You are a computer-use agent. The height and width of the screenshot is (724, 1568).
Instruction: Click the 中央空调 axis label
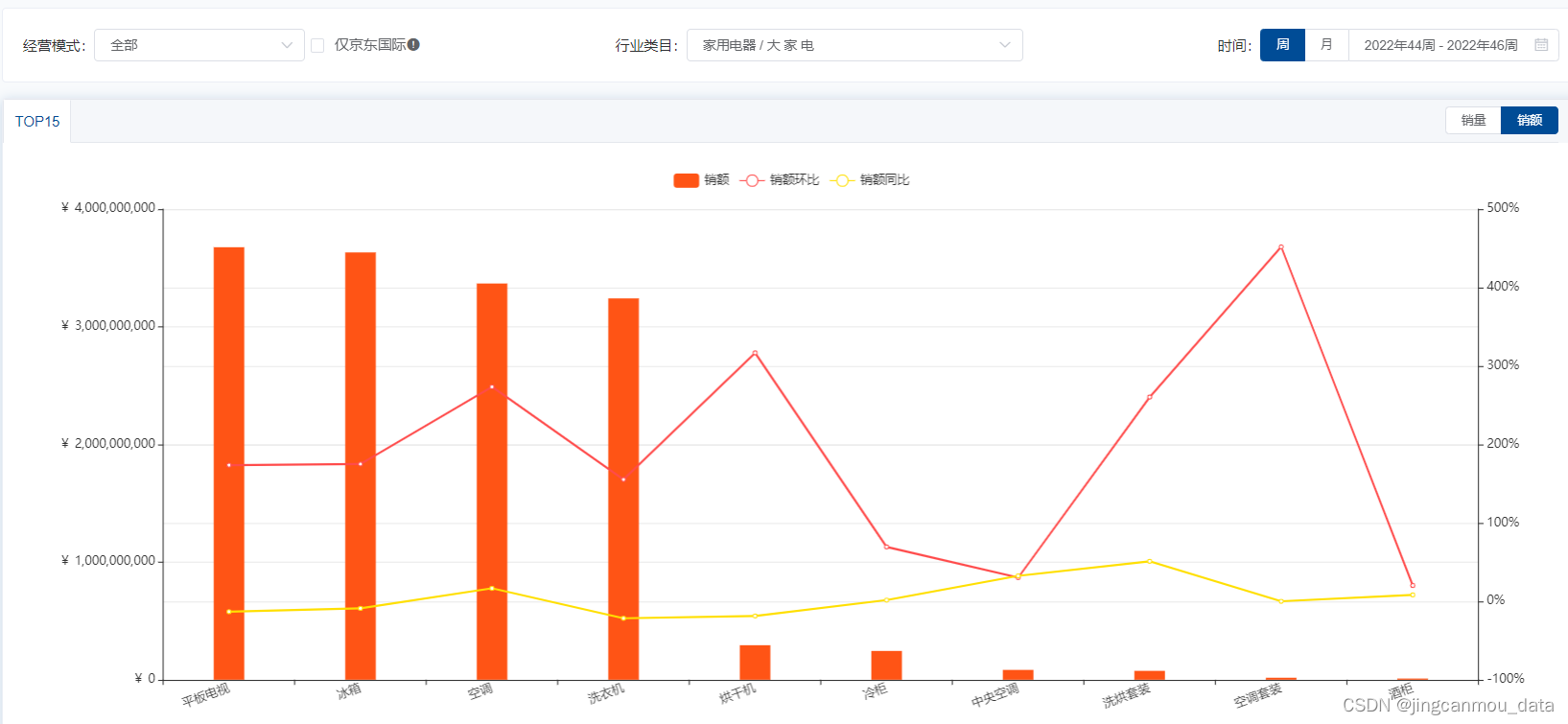(995, 695)
